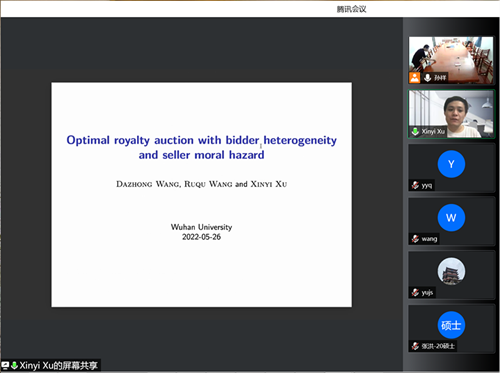Select the blue 硕士 avatar circle
The width and height of the screenshot is (500, 373).
coord(451,325)
